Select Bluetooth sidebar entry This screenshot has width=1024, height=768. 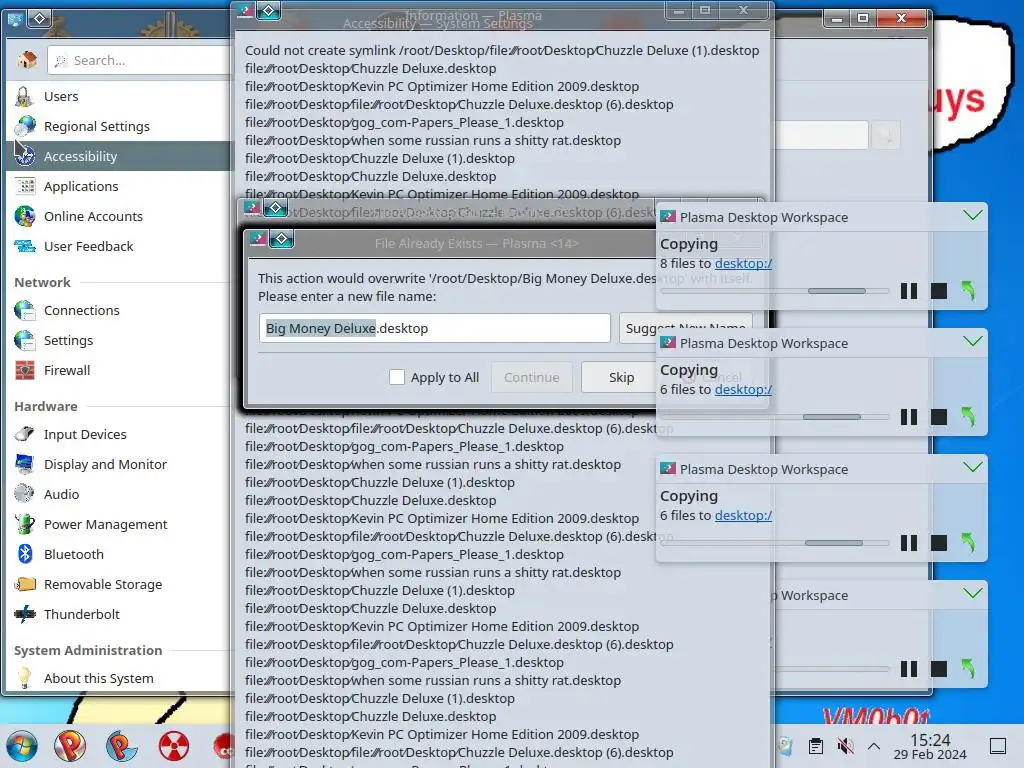[120, 554]
